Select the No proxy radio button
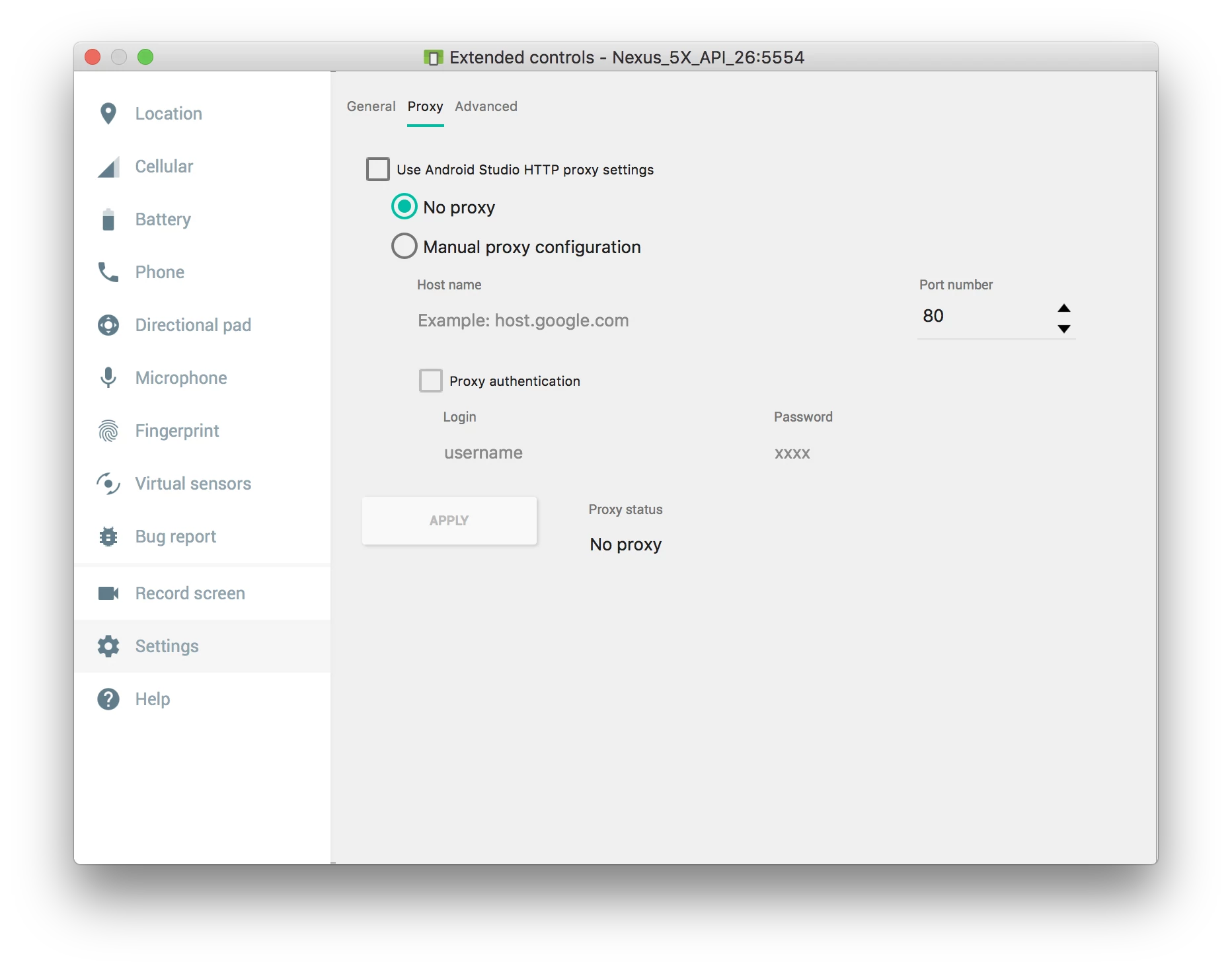The height and width of the screenshot is (970, 1232). [404, 207]
